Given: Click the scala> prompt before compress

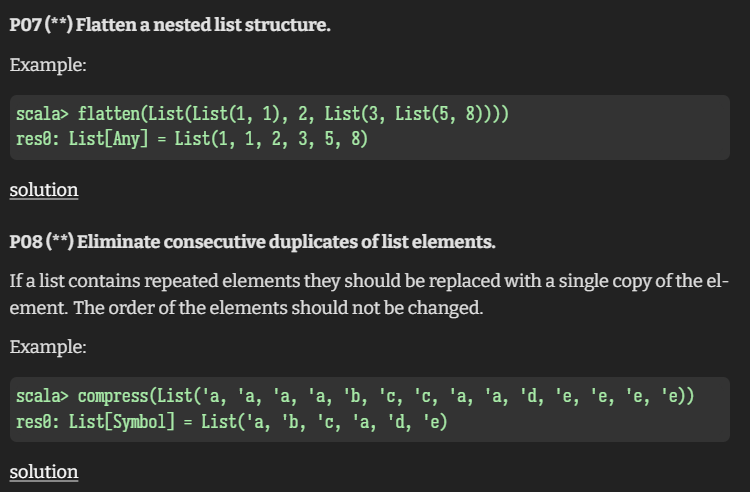Looking at the screenshot, I should click(x=43, y=396).
